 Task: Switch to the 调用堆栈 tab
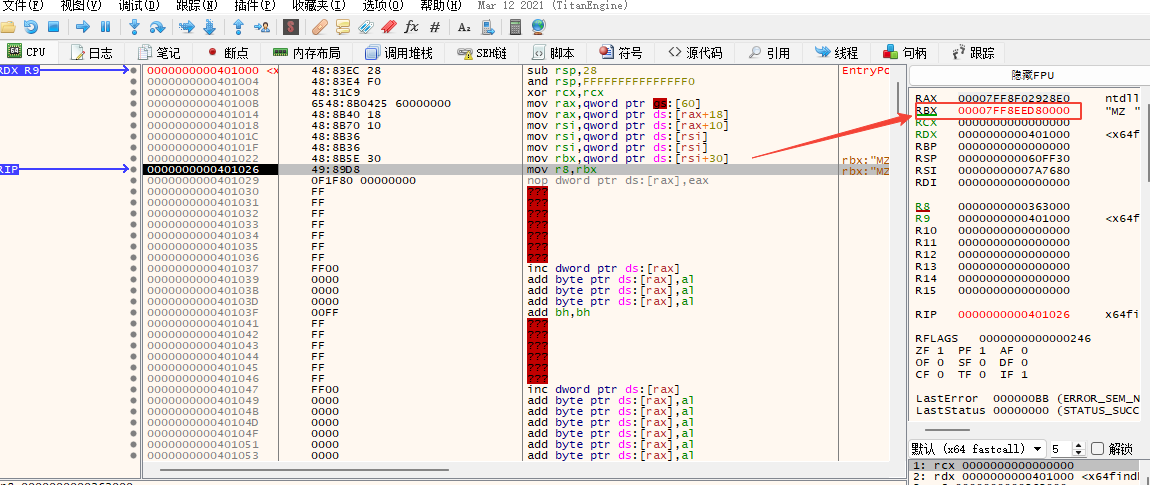click(399, 53)
